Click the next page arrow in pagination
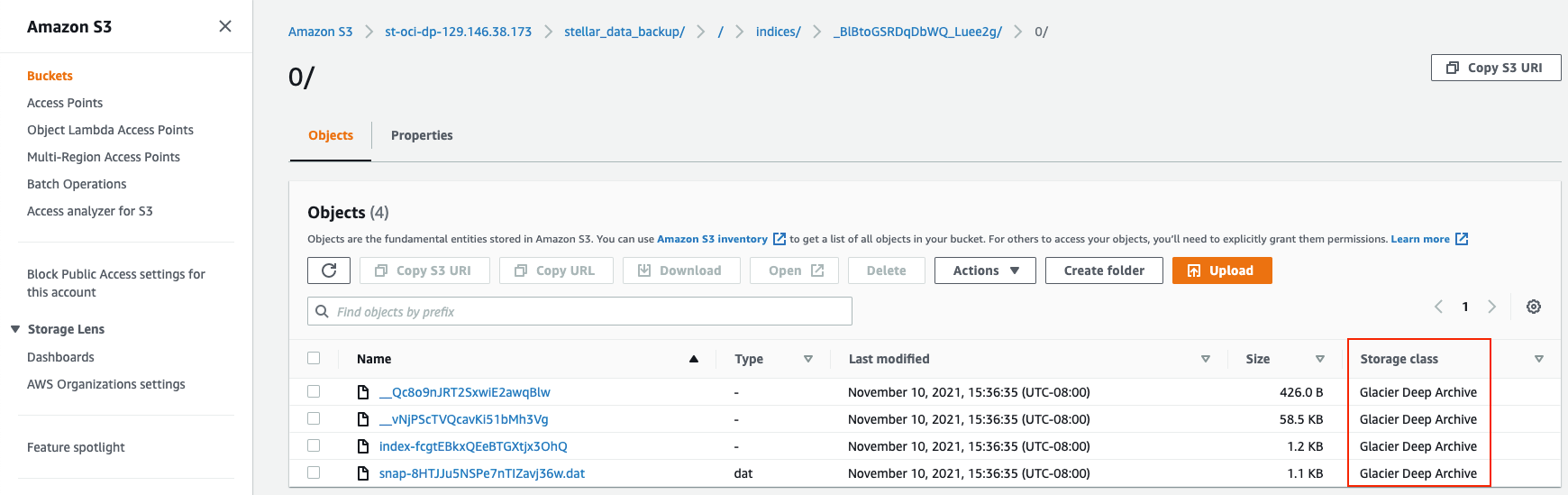 click(1491, 307)
